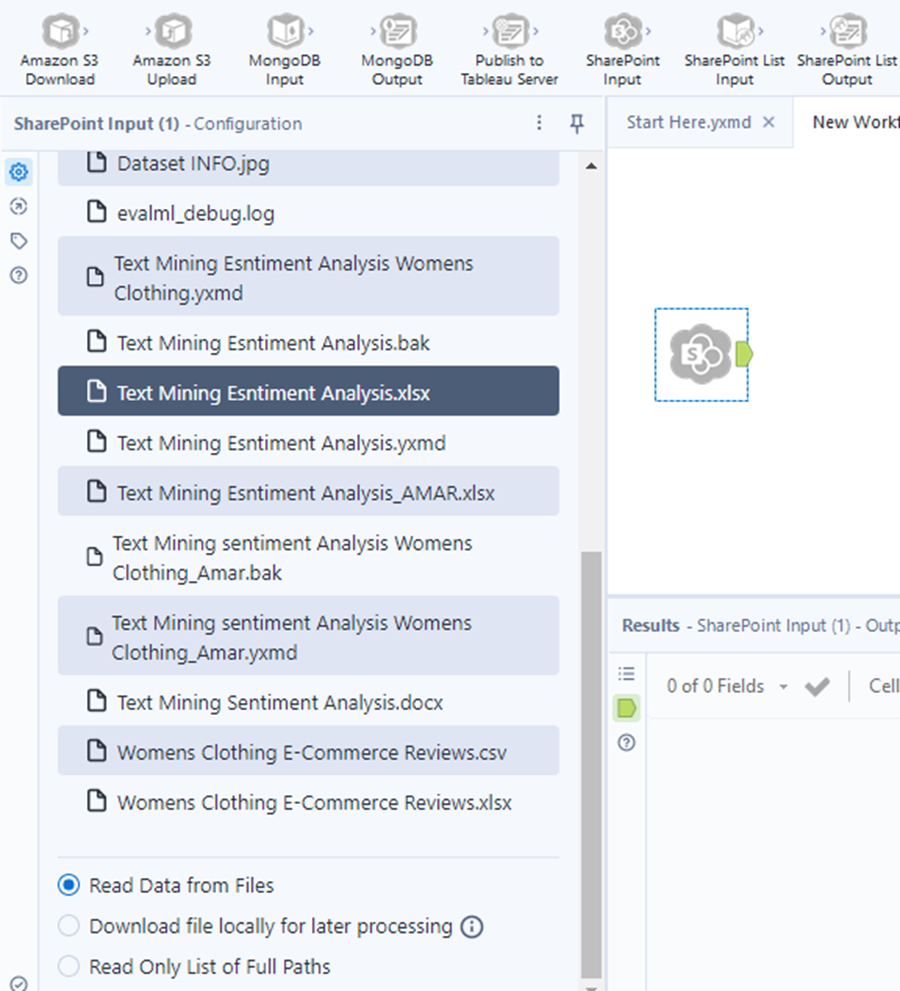Choose Read Only List of Full Paths
900x991 pixels.
coord(69,967)
